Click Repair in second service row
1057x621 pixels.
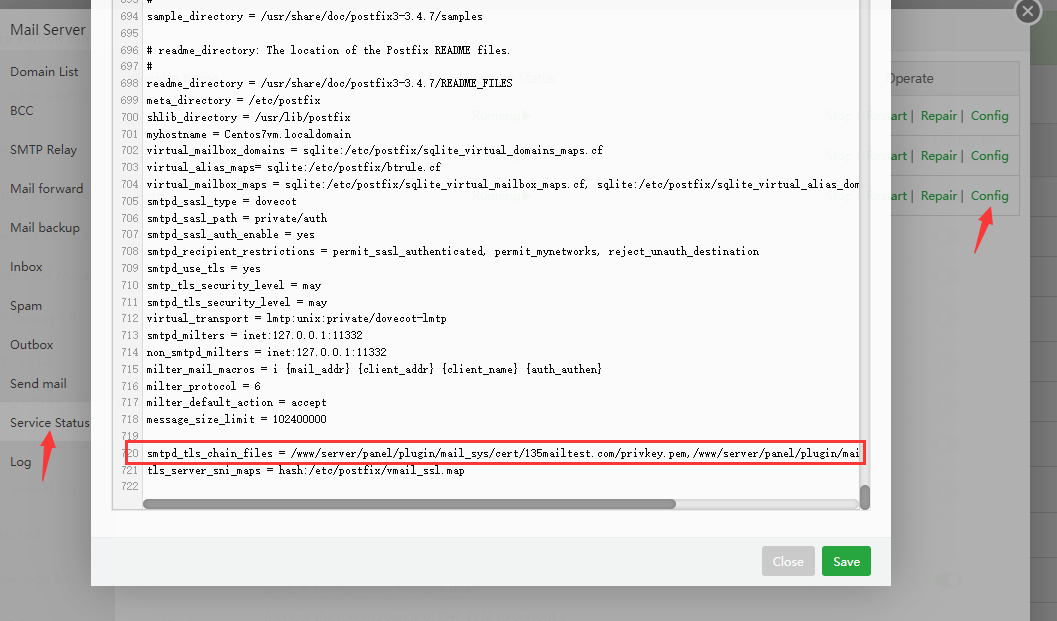click(939, 156)
